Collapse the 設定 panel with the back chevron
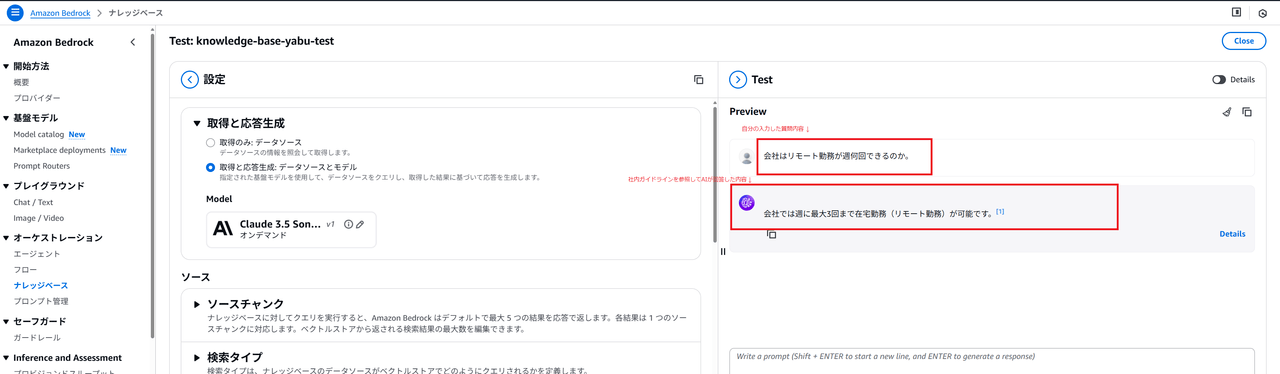The height and width of the screenshot is (374, 1280). [x=189, y=80]
